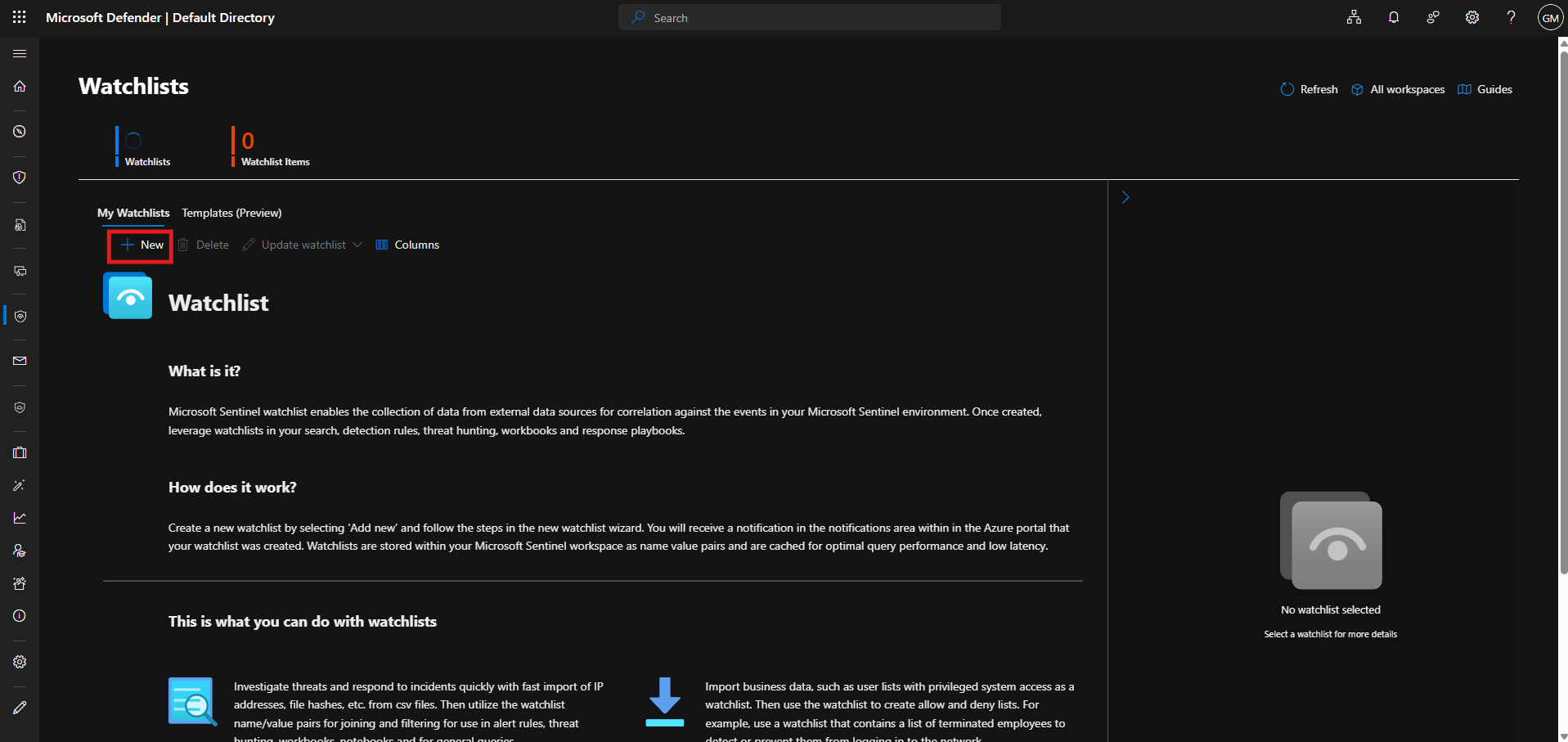The image size is (1568, 742).
Task: Open the lower cloud shield sidebar icon
Action: (20, 407)
